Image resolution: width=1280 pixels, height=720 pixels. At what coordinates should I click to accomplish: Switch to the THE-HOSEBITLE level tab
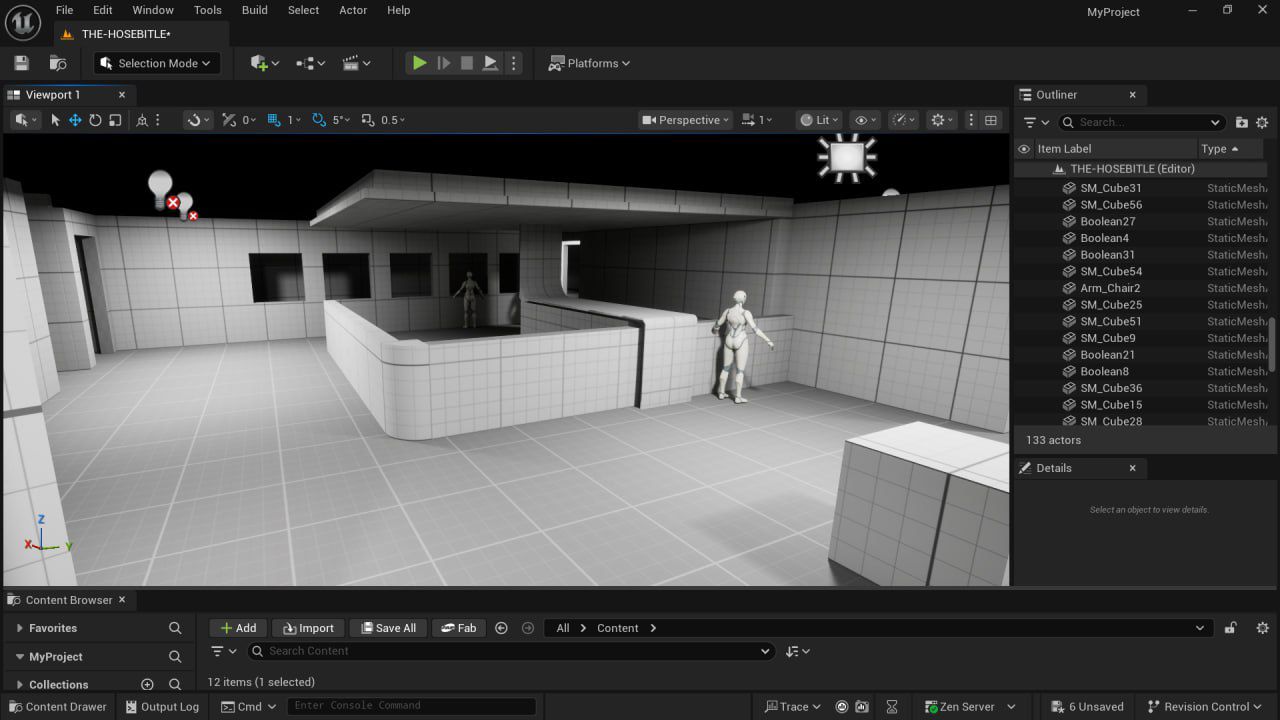click(x=124, y=33)
